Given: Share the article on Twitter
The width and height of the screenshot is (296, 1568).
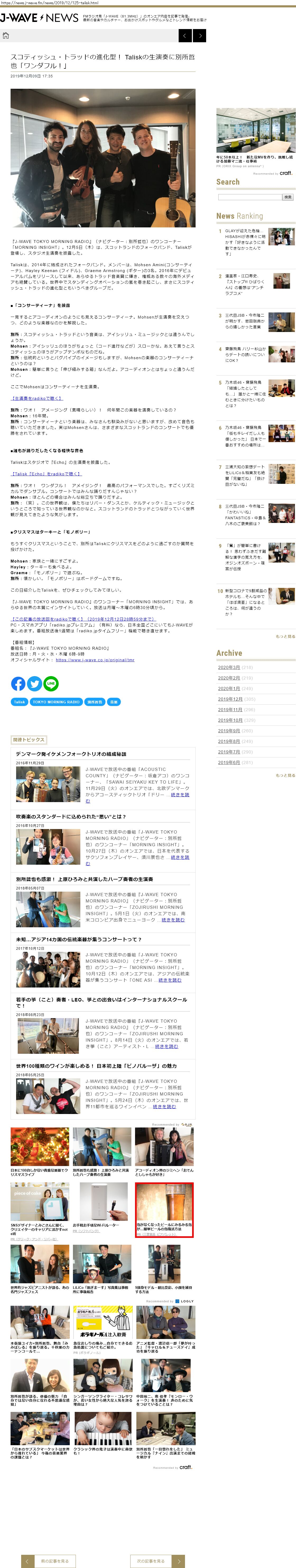Looking at the screenshot, I should click(x=35, y=684).
